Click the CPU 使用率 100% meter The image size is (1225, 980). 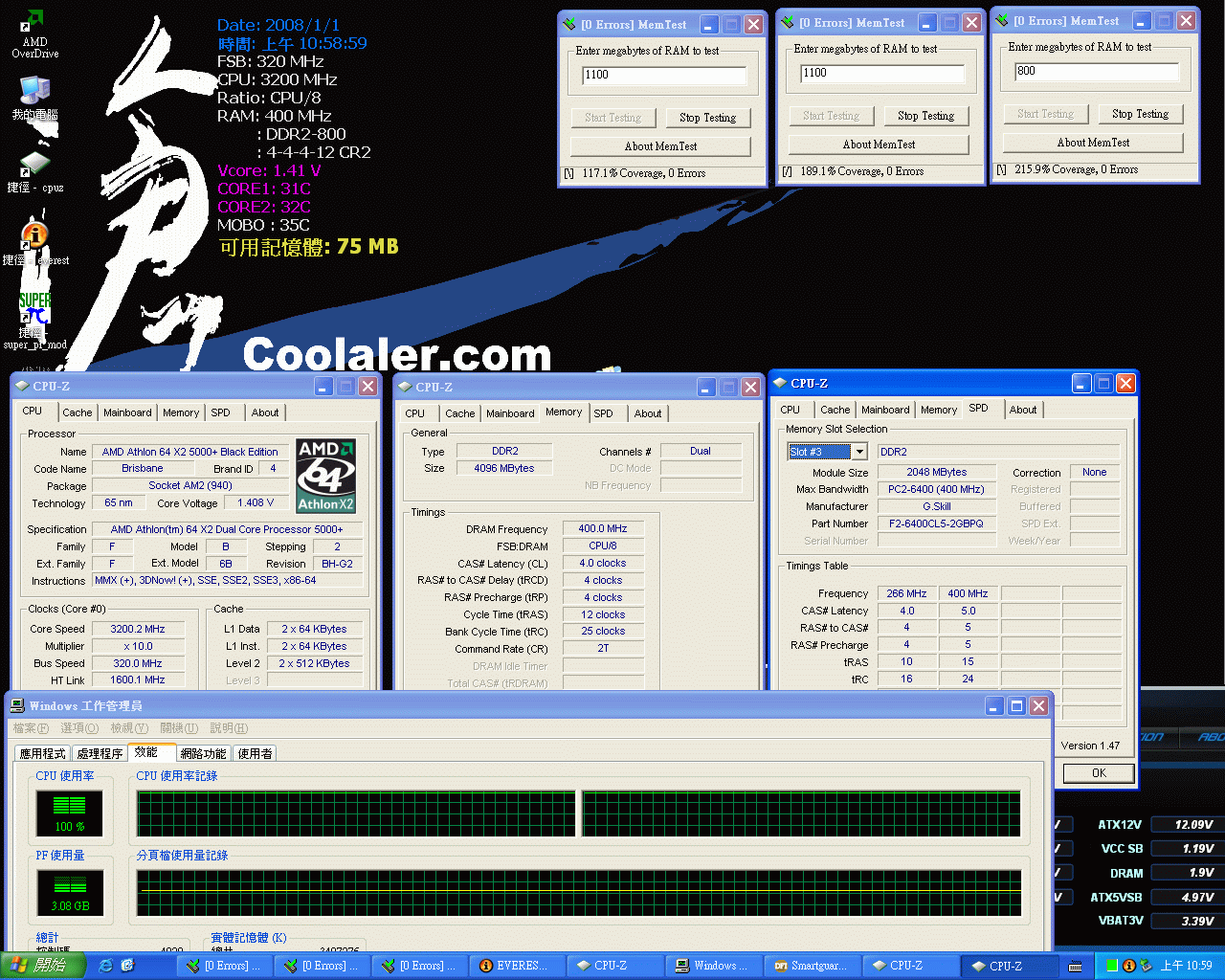[69, 813]
